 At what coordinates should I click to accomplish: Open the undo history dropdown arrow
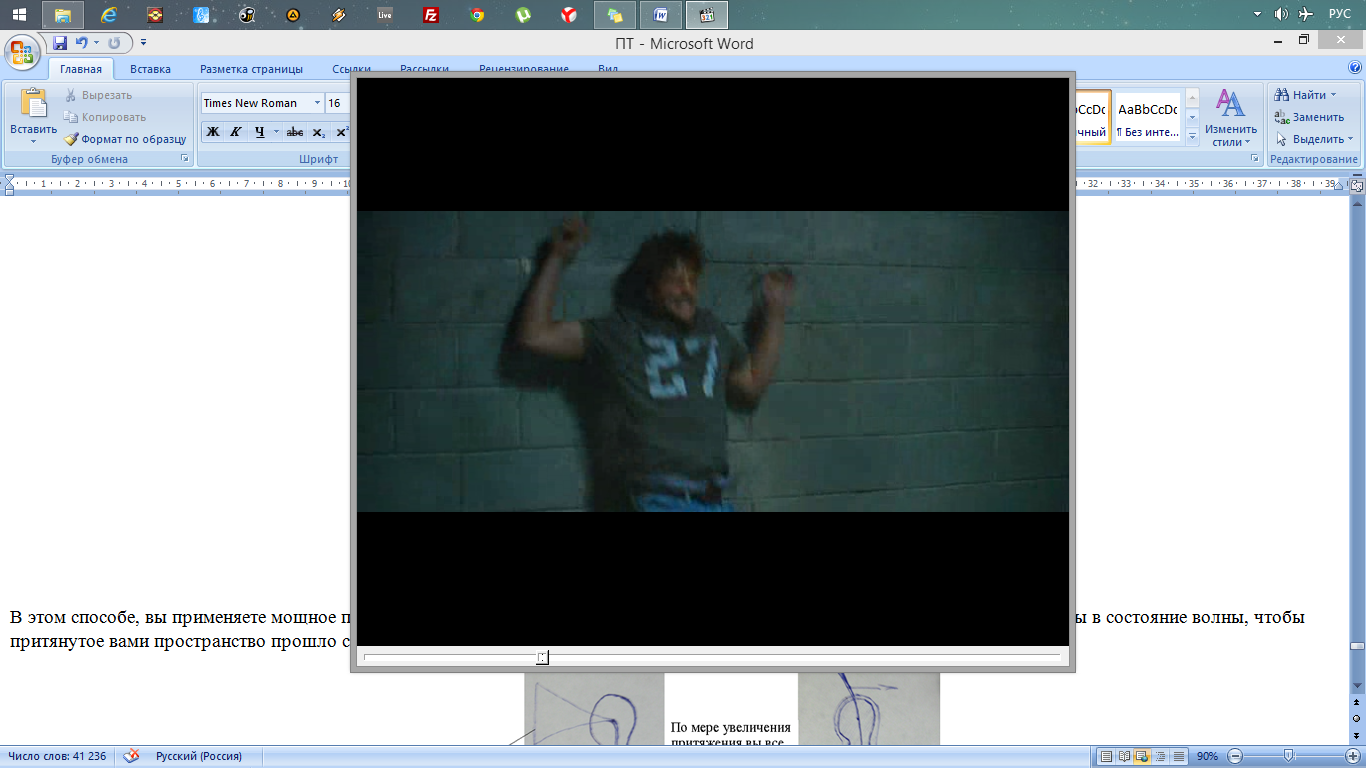click(96, 43)
